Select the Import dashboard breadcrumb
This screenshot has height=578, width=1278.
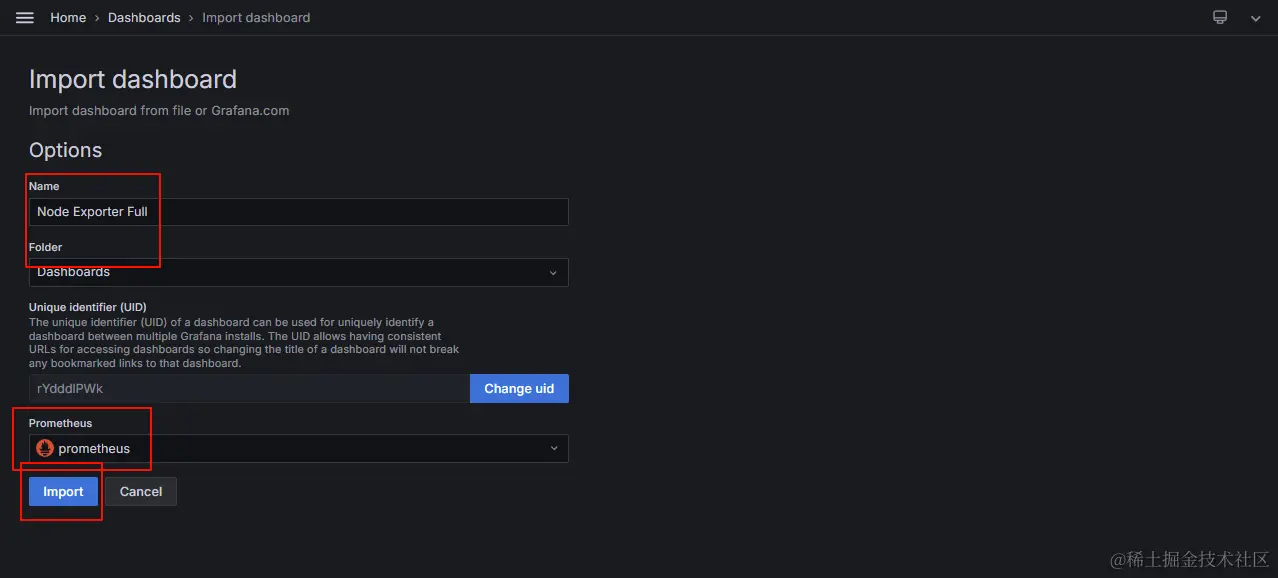(x=256, y=18)
